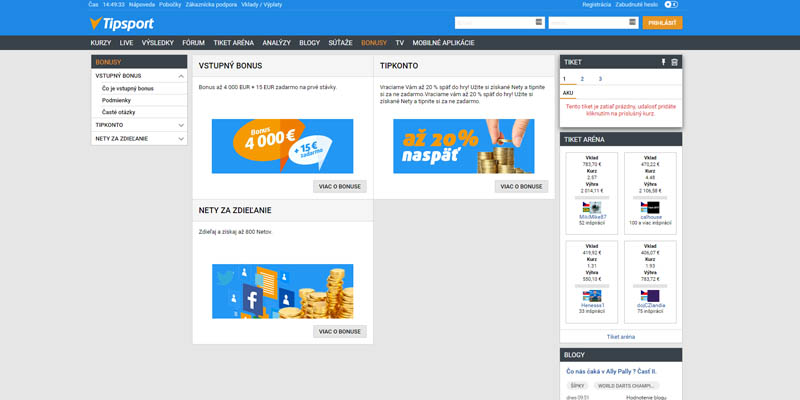Click Viac o bonuse under Nety za zdieľanie
Image resolution: width=800 pixels, height=400 pixels.
pos(340,332)
